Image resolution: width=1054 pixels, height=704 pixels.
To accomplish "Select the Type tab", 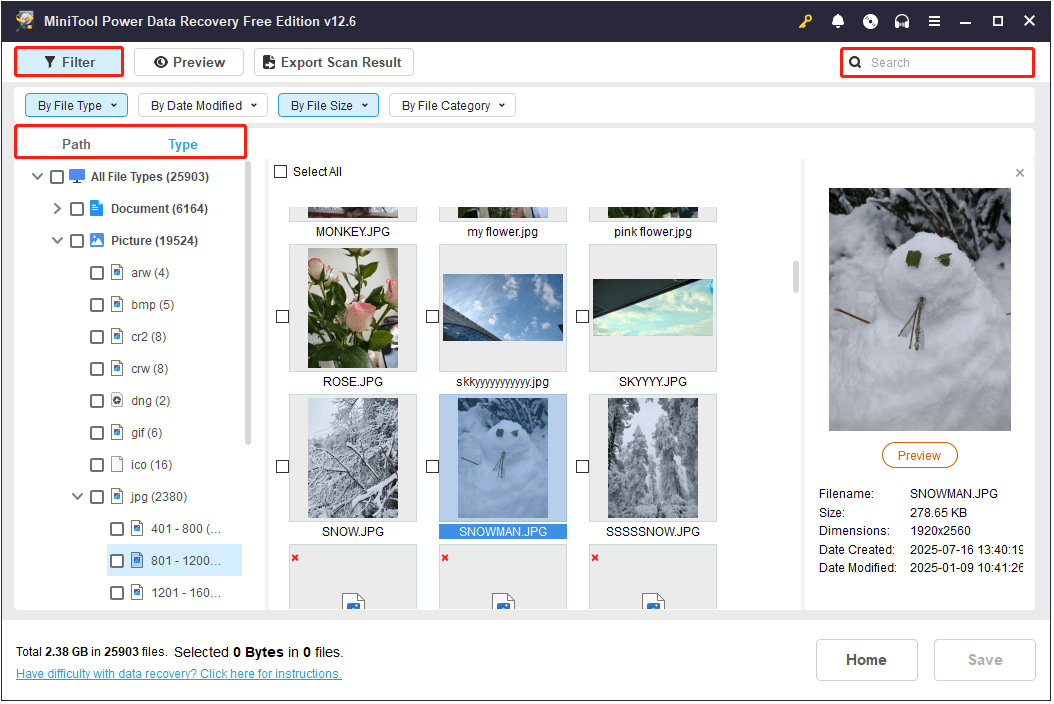I will coord(183,143).
